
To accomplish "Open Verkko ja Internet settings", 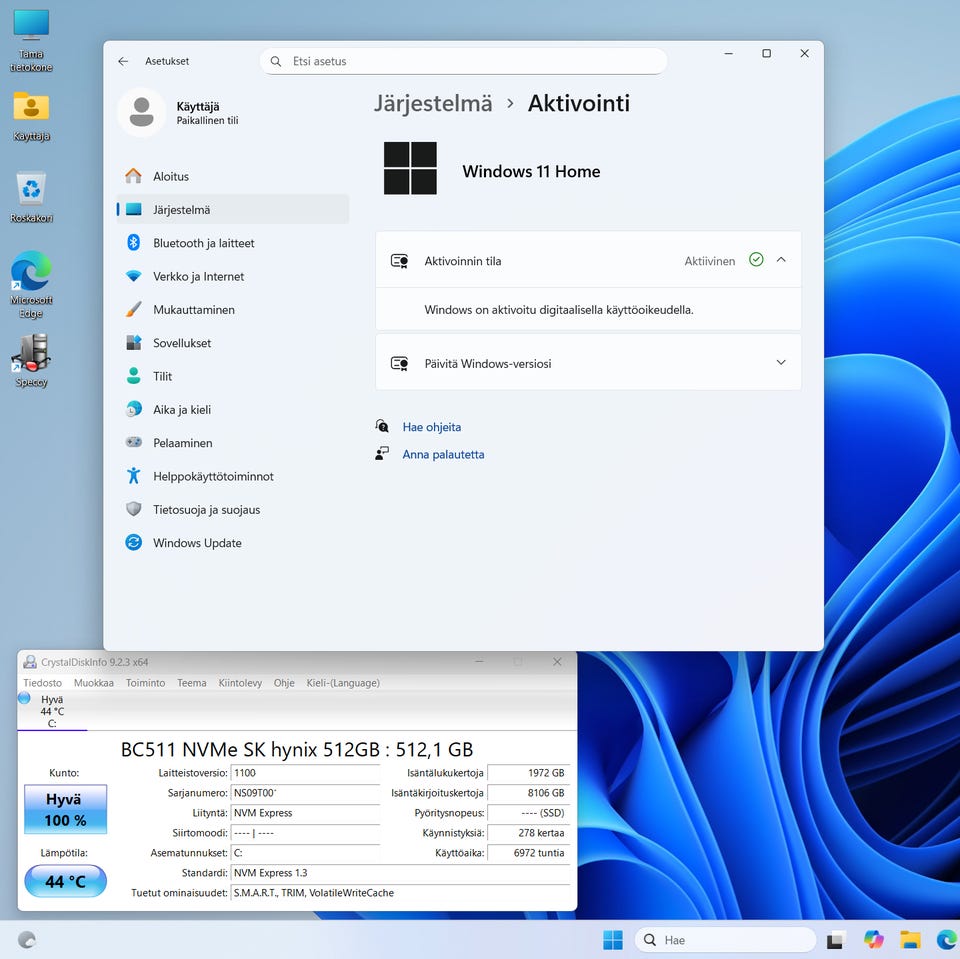I will [x=198, y=276].
